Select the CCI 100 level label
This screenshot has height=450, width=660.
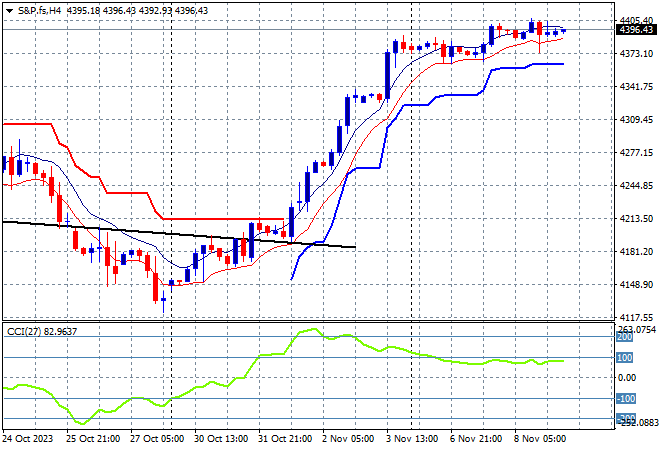coord(622,357)
